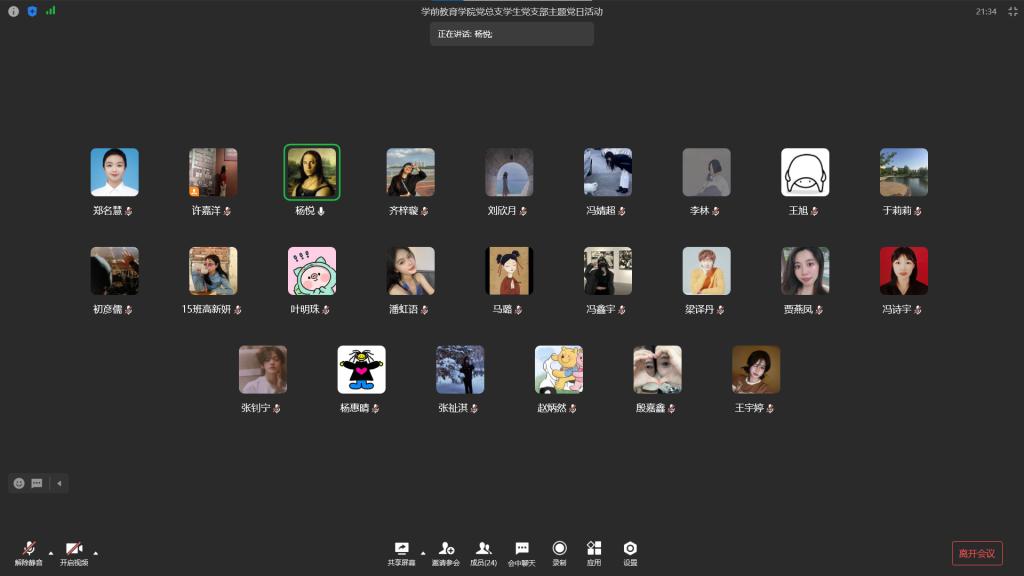Collapse the bottom-left reaction bar
The height and width of the screenshot is (576, 1024).
59,483
